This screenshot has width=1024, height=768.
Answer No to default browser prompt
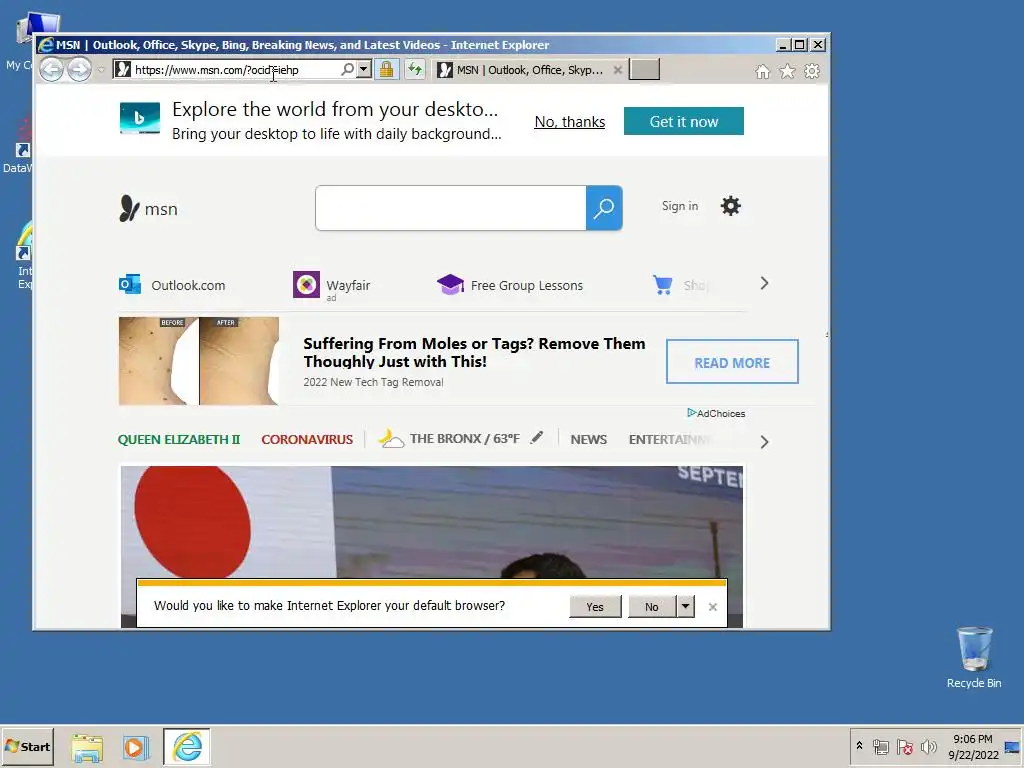tap(652, 607)
